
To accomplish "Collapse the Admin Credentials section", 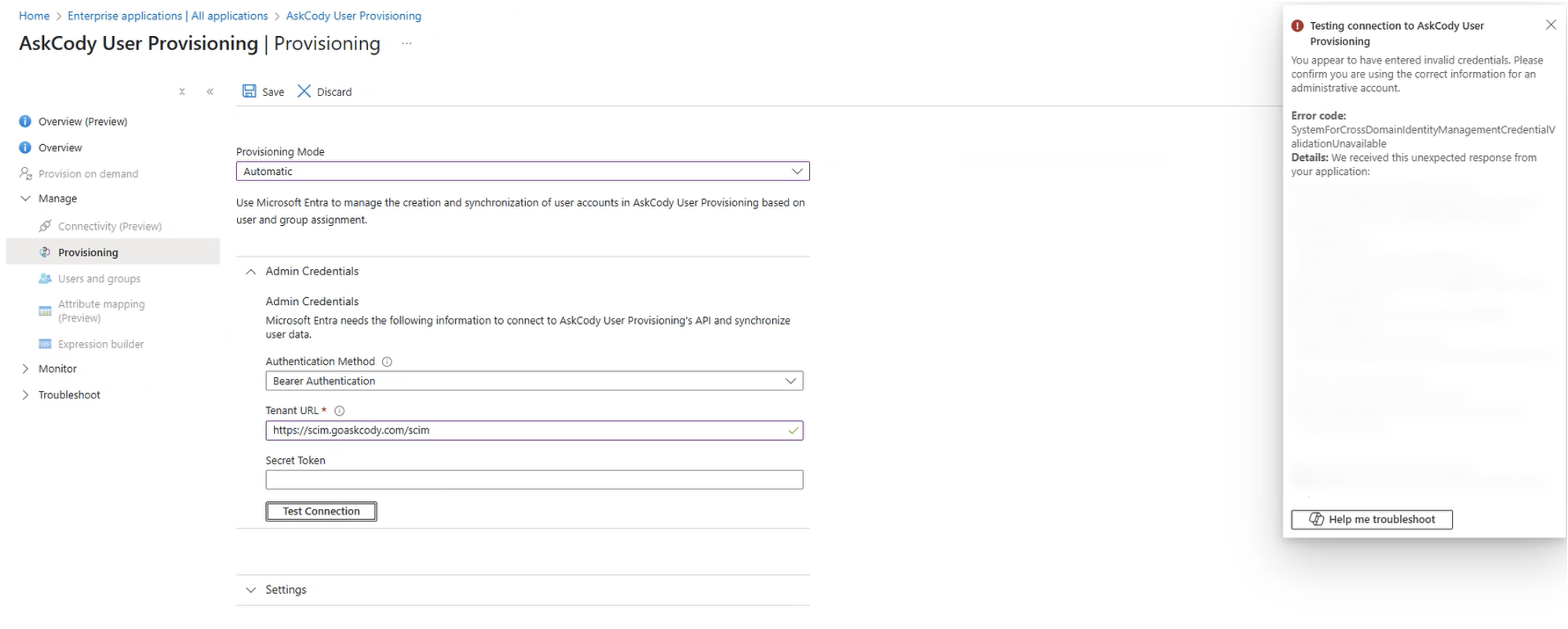I will tap(251, 271).
